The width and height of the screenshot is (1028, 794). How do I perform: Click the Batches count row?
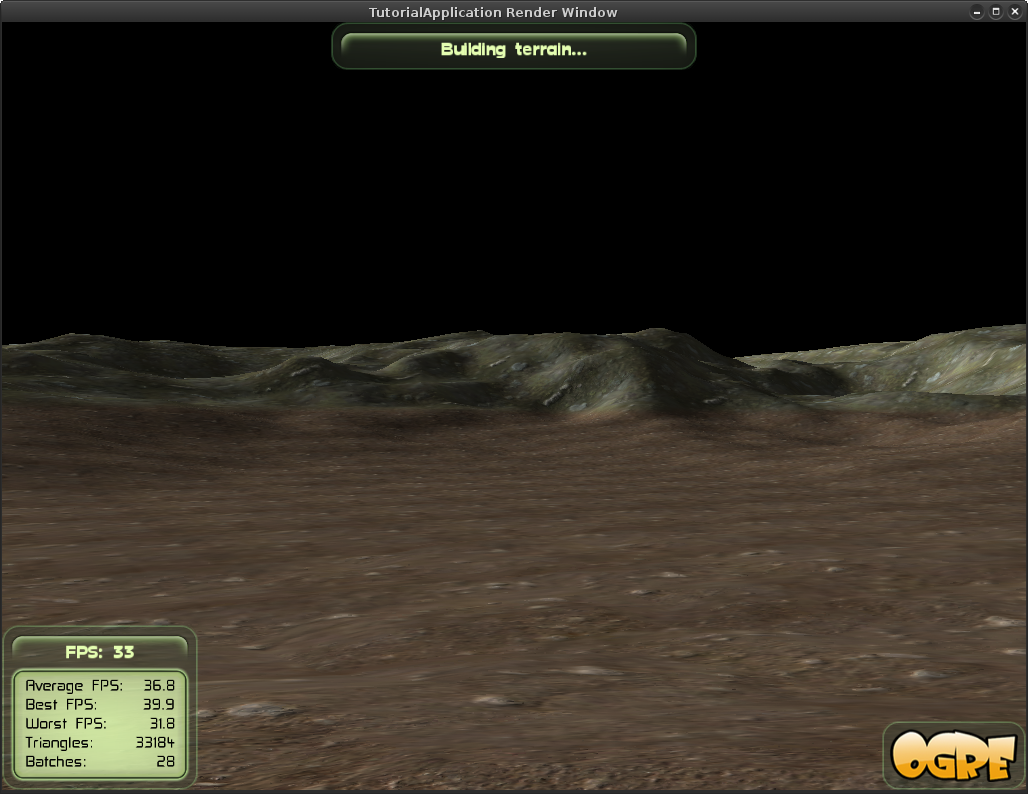pyautogui.click(x=100, y=761)
